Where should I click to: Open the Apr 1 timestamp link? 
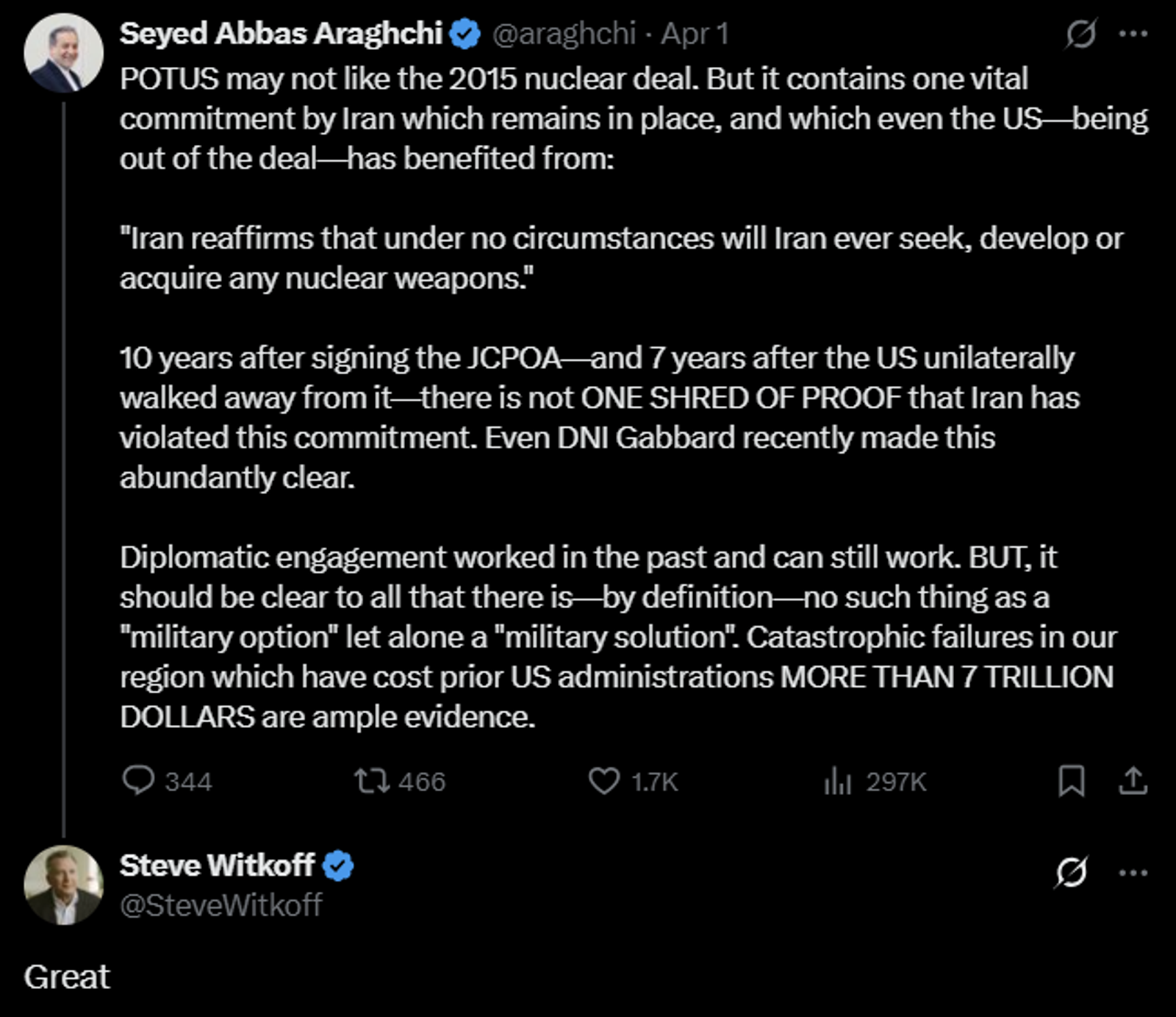(x=694, y=34)
